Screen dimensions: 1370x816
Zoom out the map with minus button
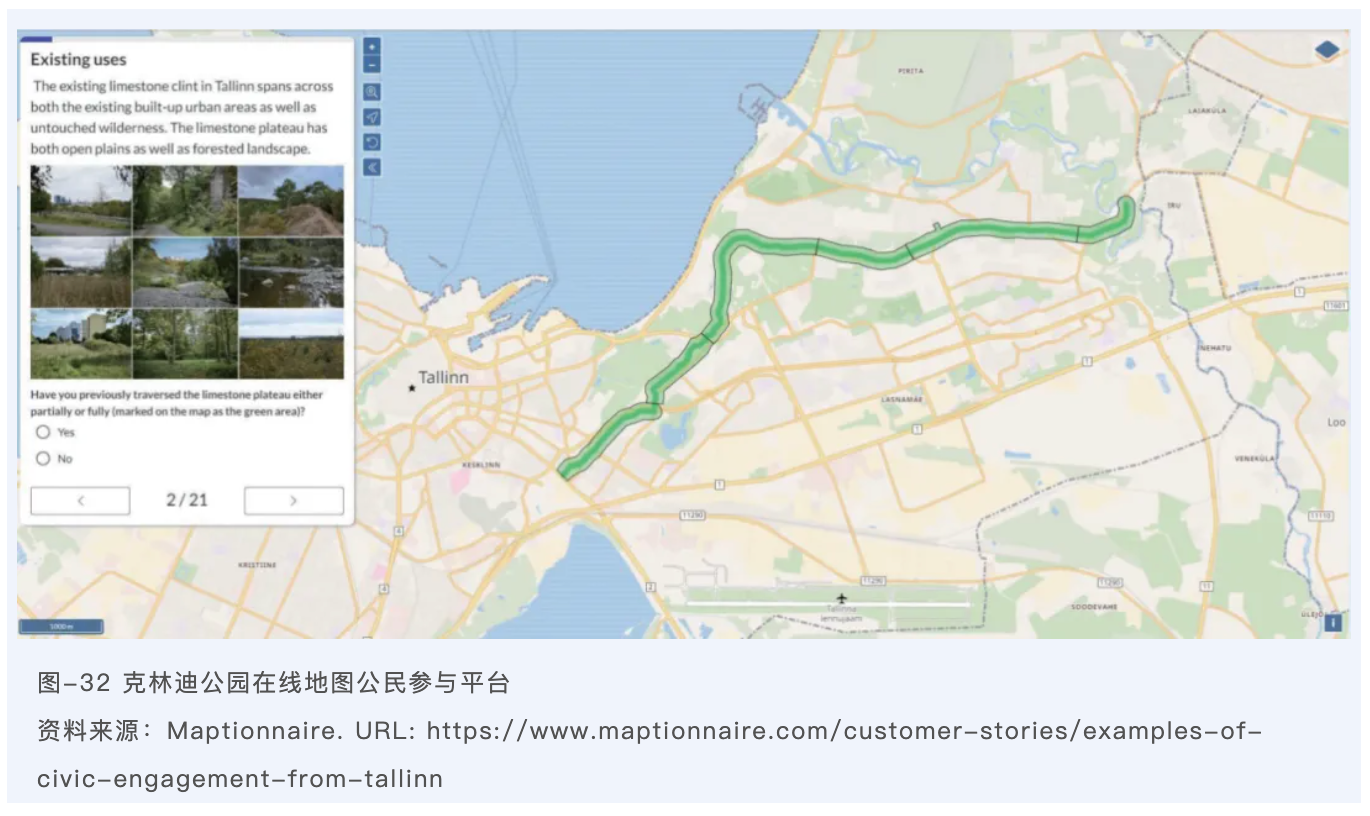coord(372,64)
